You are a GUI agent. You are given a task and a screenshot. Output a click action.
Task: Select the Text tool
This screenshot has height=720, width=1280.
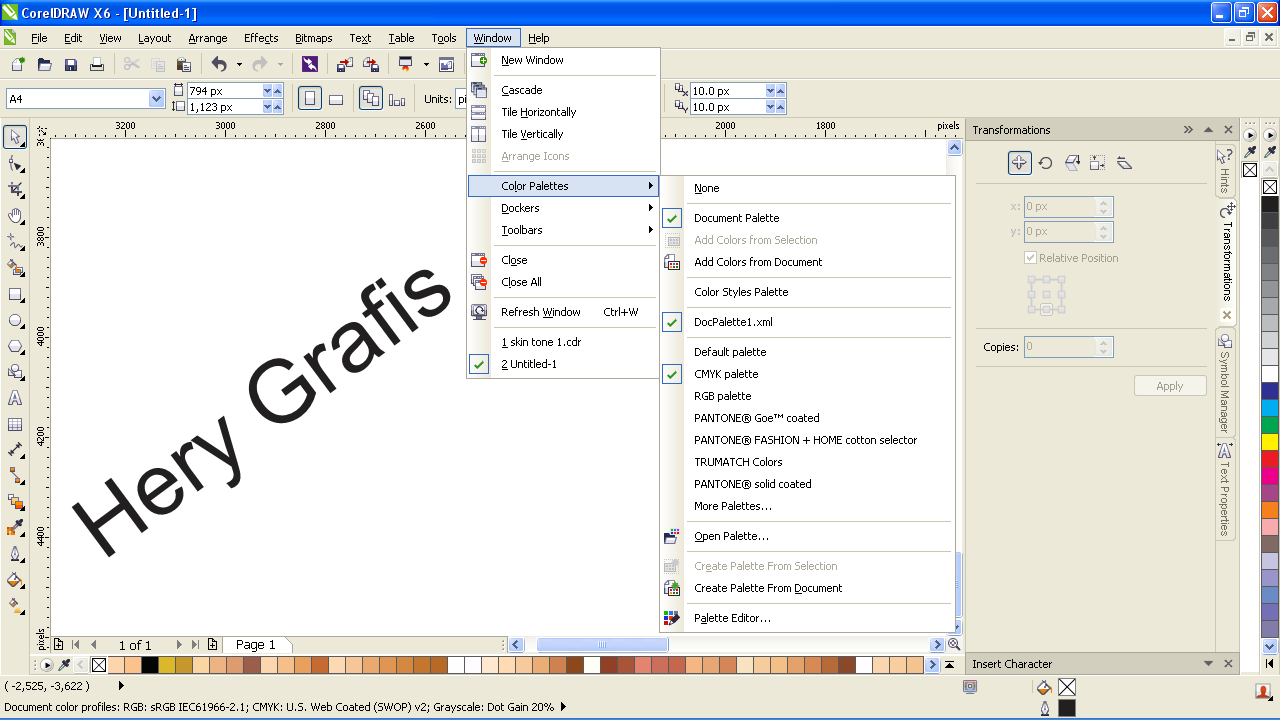point(15,398)
